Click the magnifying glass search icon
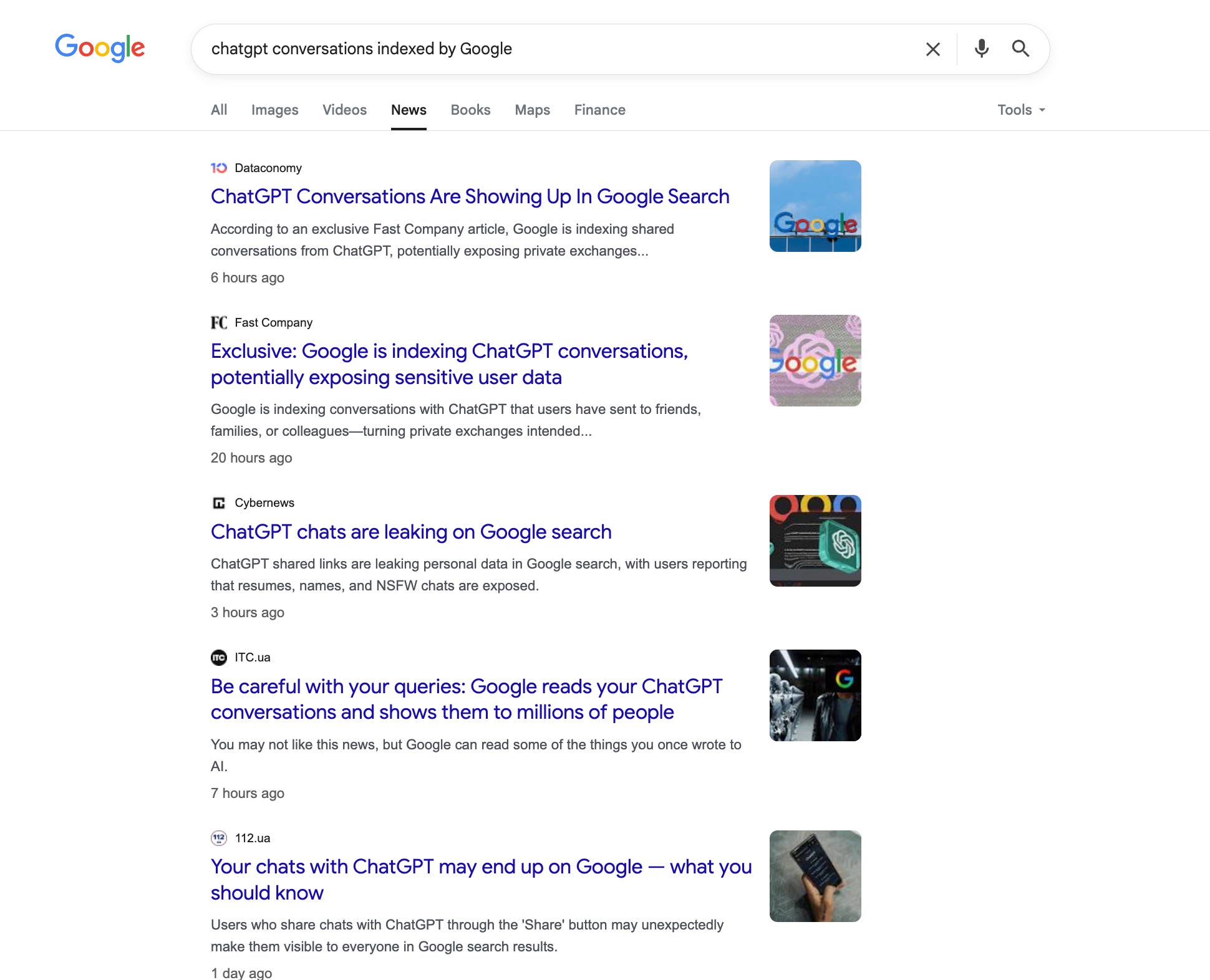The height and width of the screenshot is (980, 1210). point(1020,49)
